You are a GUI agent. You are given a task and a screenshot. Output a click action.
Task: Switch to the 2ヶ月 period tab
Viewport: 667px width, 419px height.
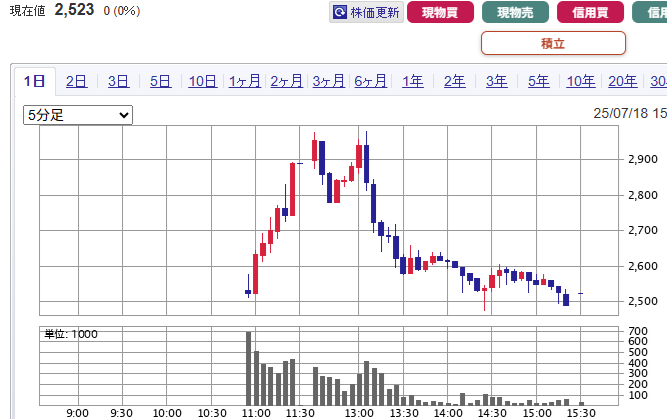[x=286, y=81]
